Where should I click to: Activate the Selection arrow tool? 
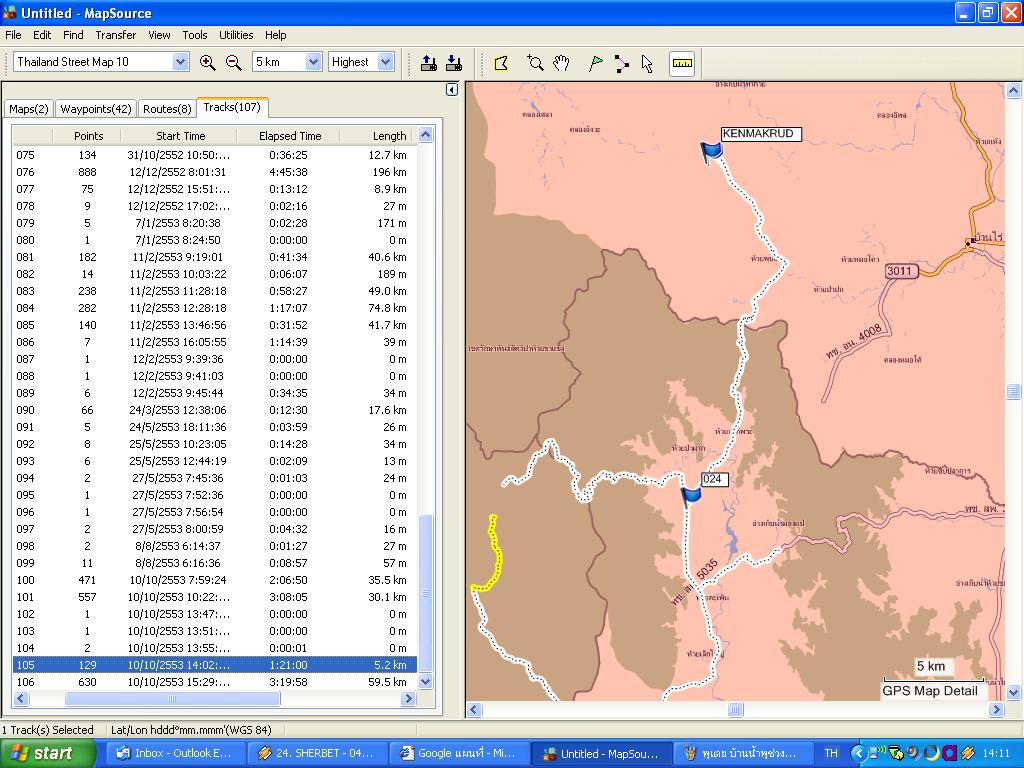tap(647, 63)
